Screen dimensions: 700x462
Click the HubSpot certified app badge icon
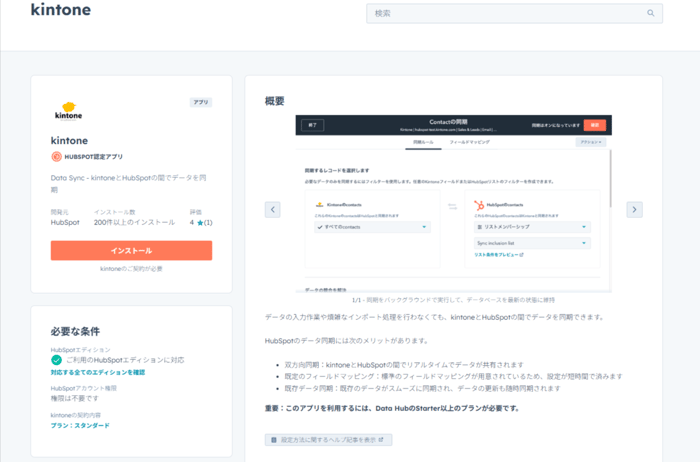pos(56,157)
